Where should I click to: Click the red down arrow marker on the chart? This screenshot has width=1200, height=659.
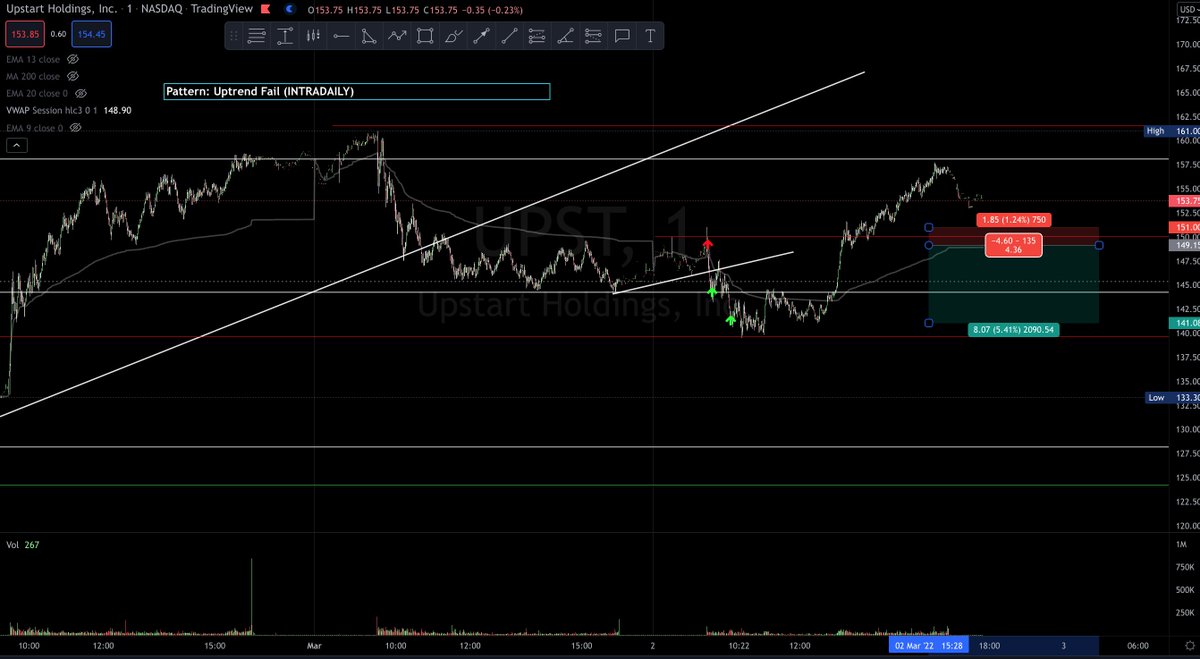(708, 244)
